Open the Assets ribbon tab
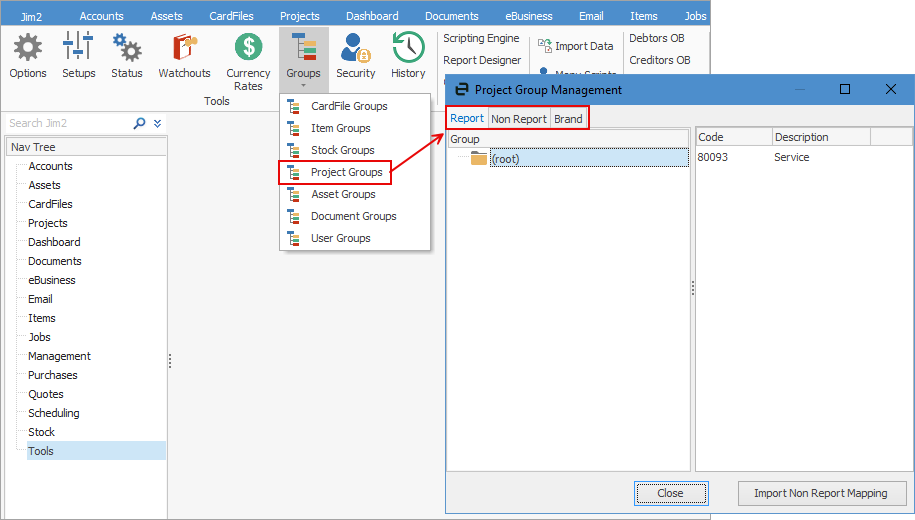The height and width of the screenshot is (520, 915). click(166, 16)
